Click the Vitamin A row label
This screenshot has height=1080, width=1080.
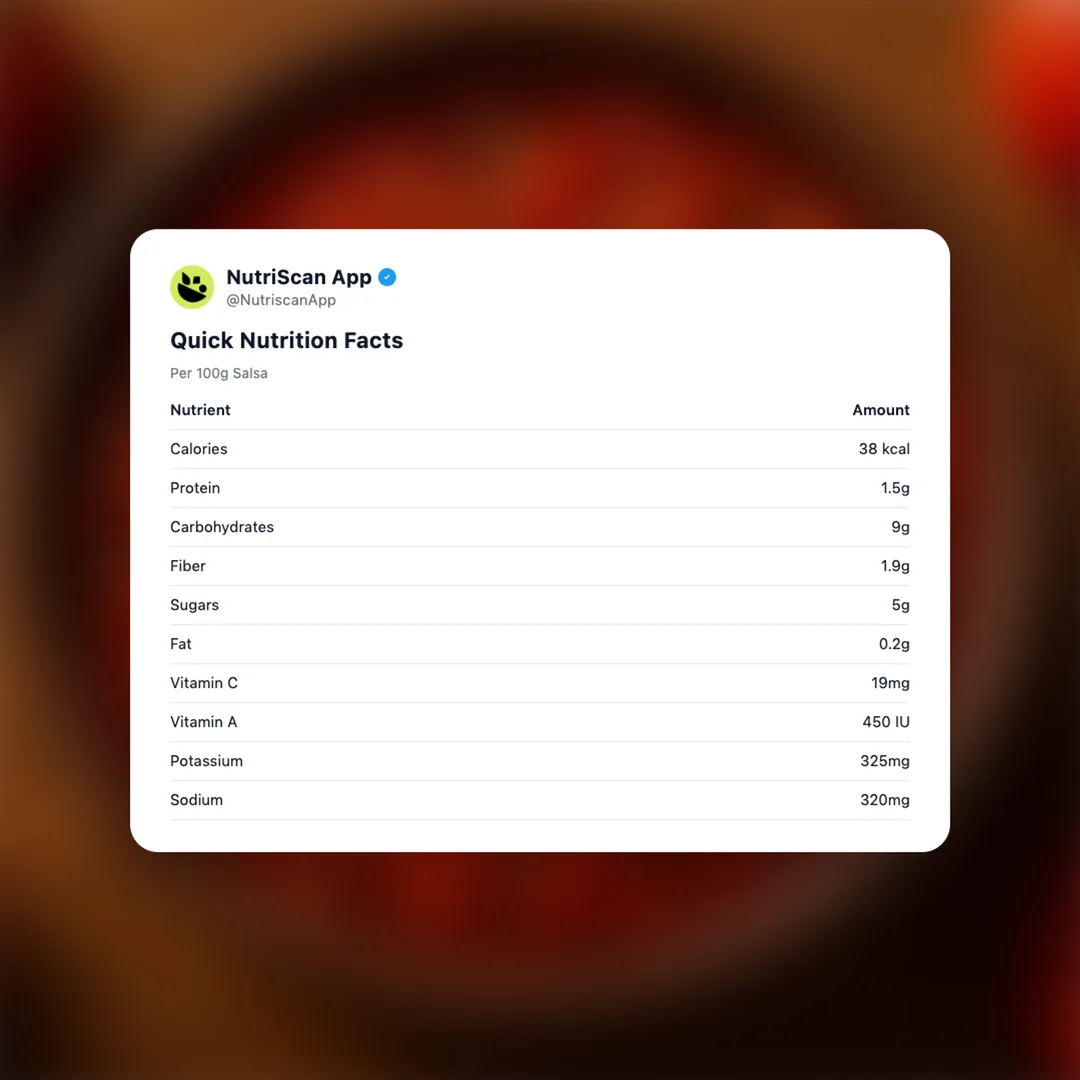coord(204,722)
